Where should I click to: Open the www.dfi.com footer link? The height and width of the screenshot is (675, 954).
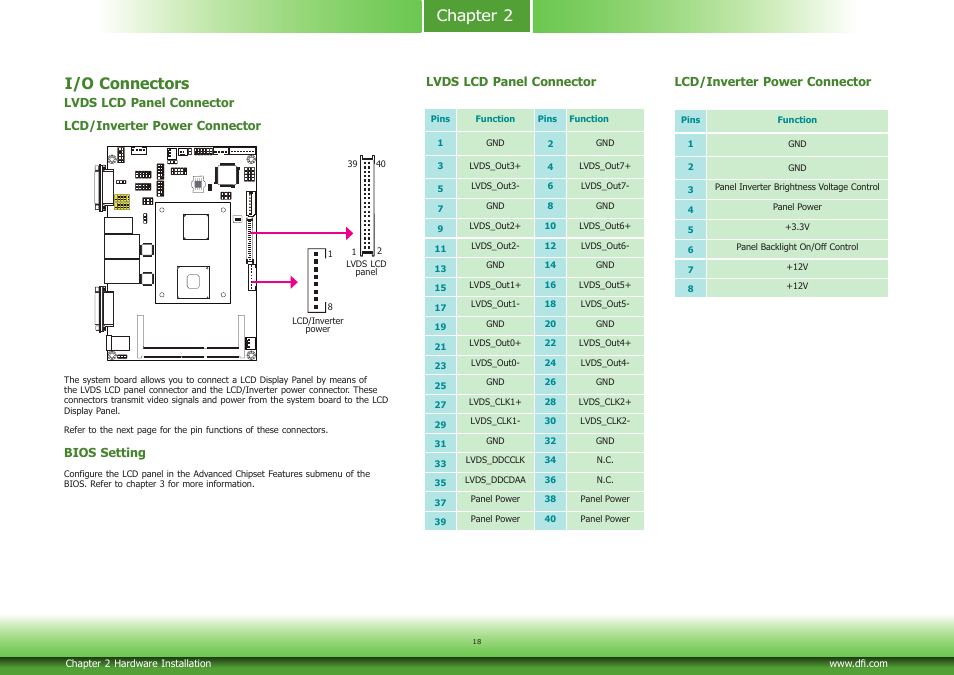(858, 663)
